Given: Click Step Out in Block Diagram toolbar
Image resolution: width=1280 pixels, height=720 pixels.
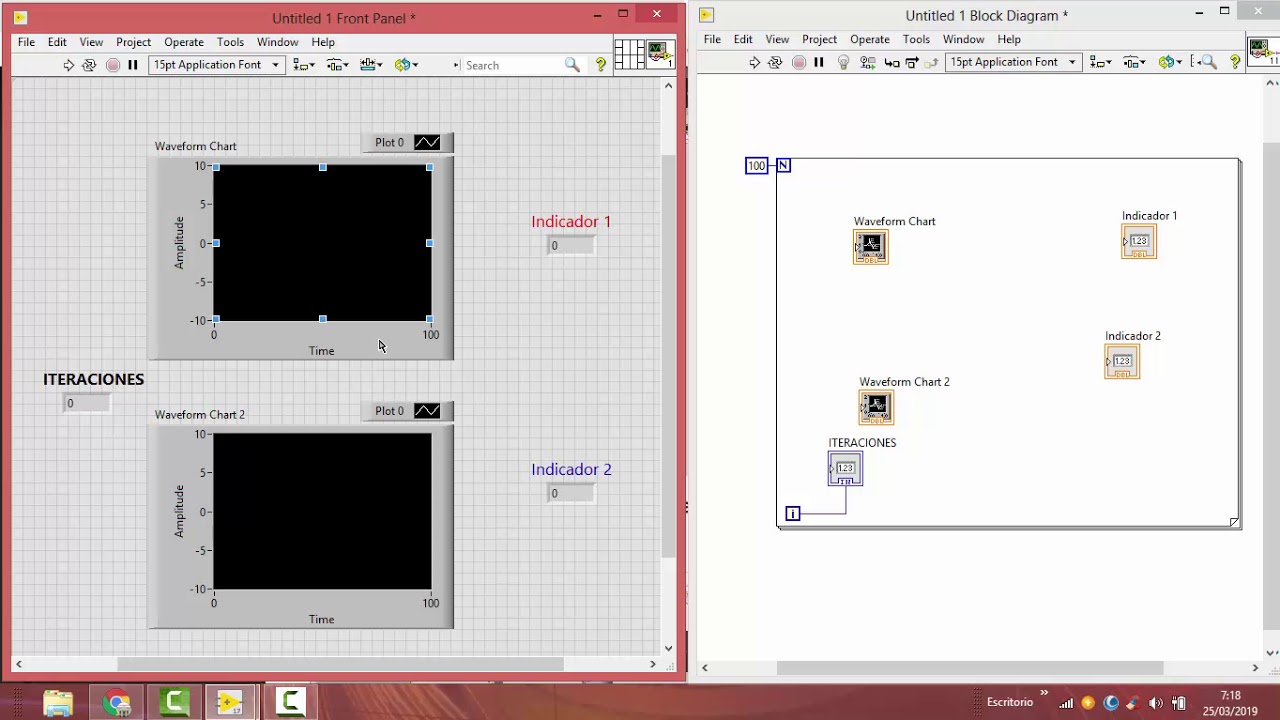Looking at the screenshot, I should [x=931, y=62].
